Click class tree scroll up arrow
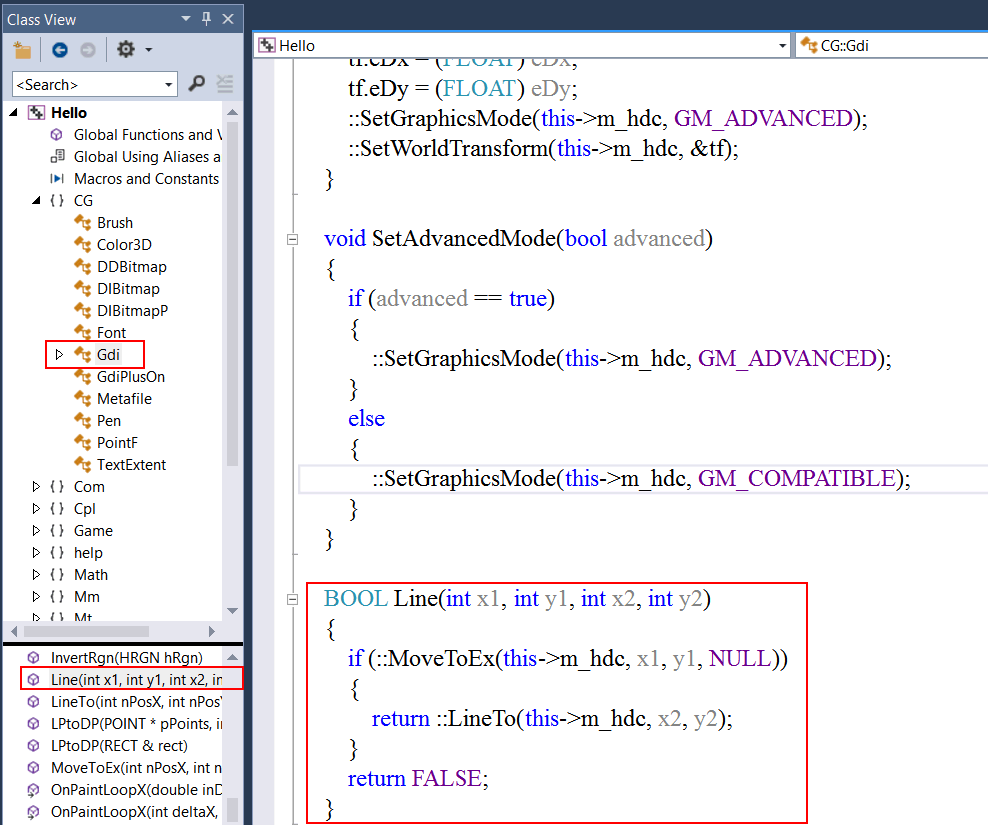988x825 pixels. tap(232, 112)
